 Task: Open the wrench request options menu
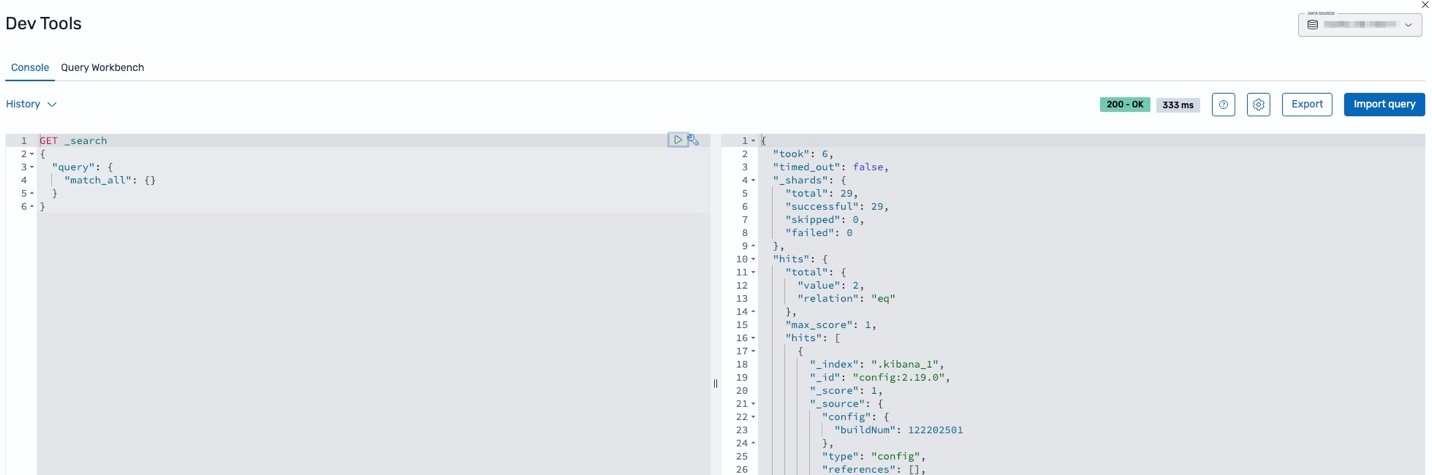(693, 140)
